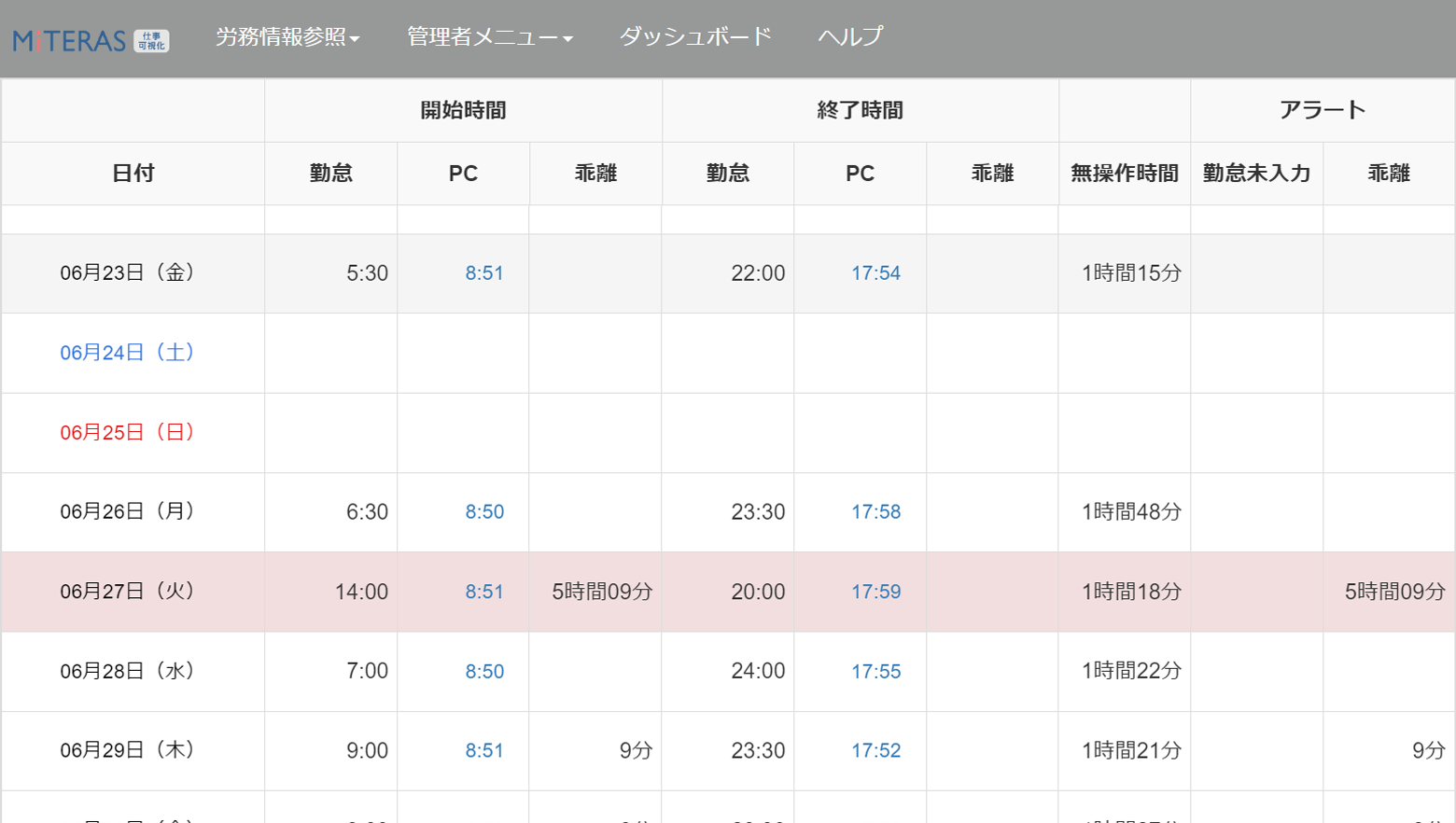Expand the 管理者メニュー dropdown
1456x823 pixels.
[489, 37]
